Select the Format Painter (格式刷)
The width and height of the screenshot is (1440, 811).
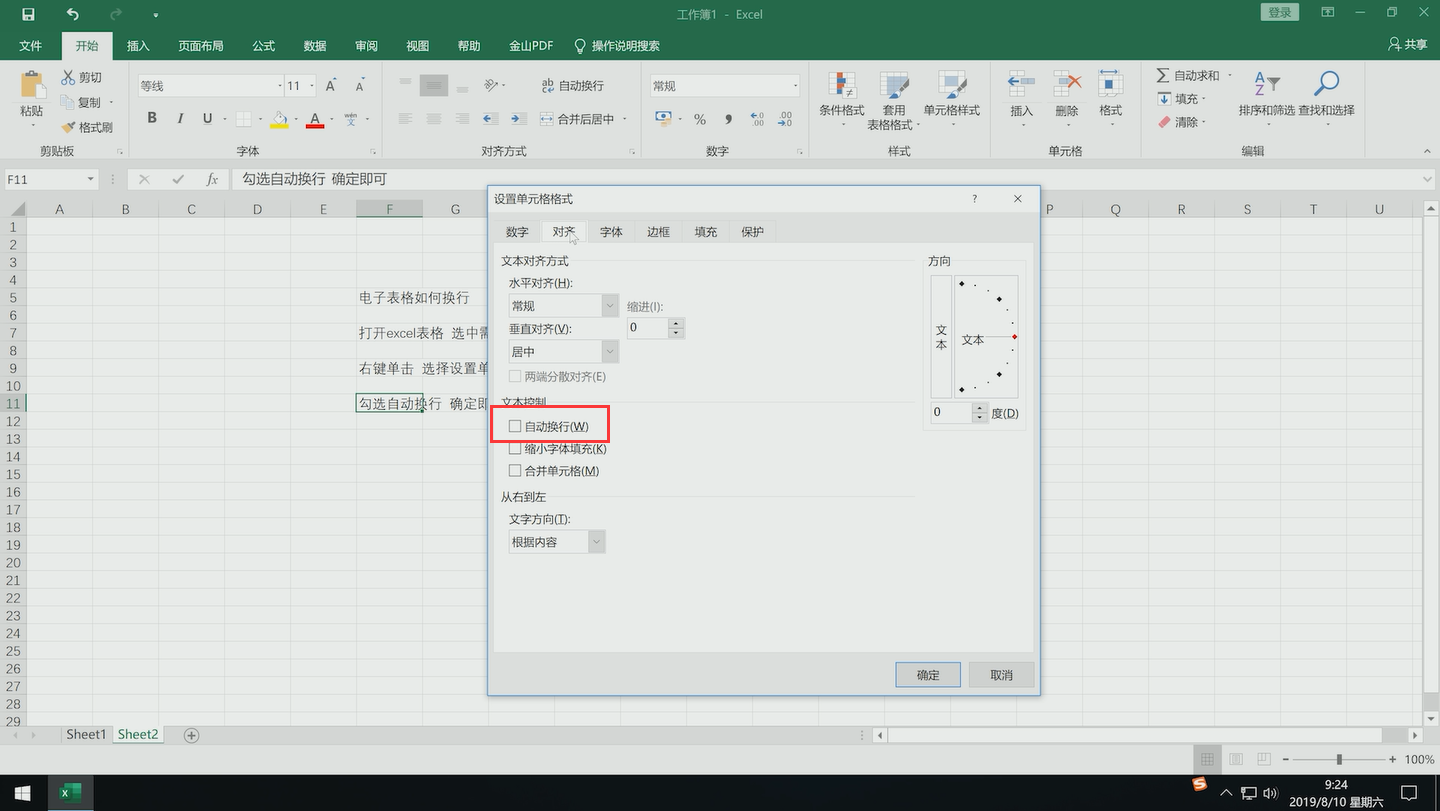coord(87,127)
